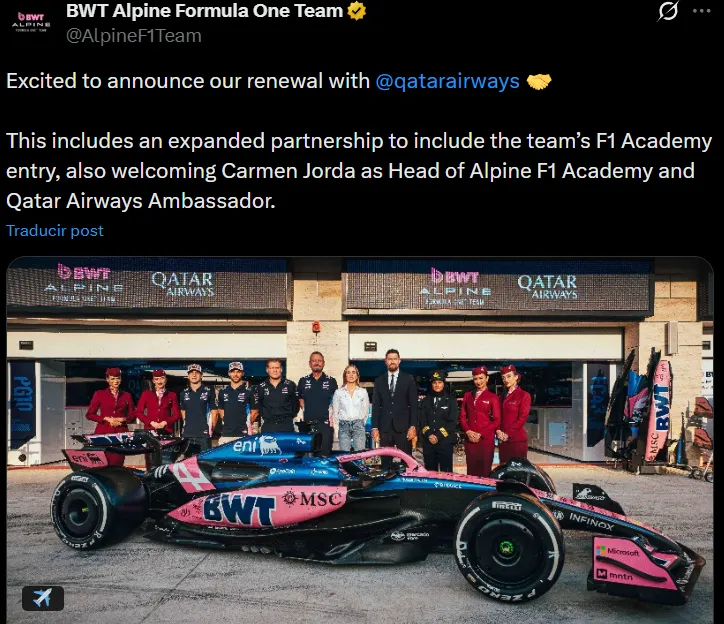Click the BWT Alpine profile avatar
The width and height of the screenshot is (724, 624).
pyautogui.click(x=31, y=23)
